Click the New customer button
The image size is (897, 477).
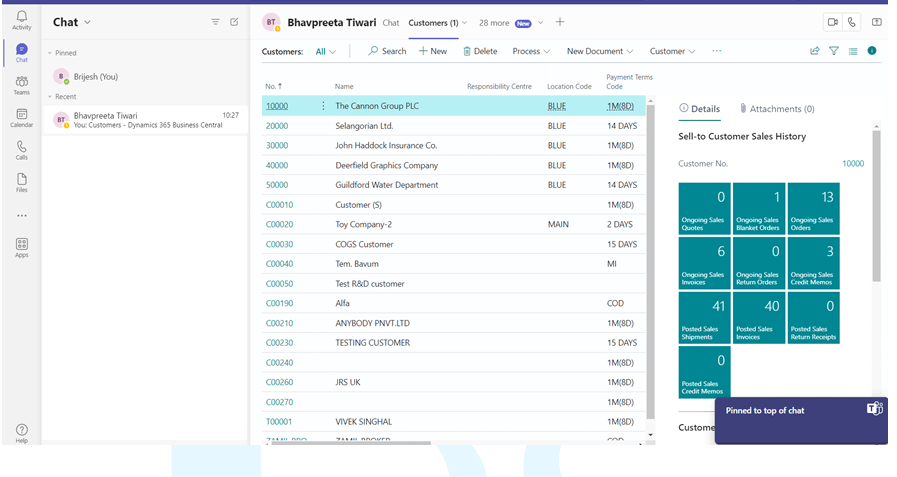click(433, 51)
